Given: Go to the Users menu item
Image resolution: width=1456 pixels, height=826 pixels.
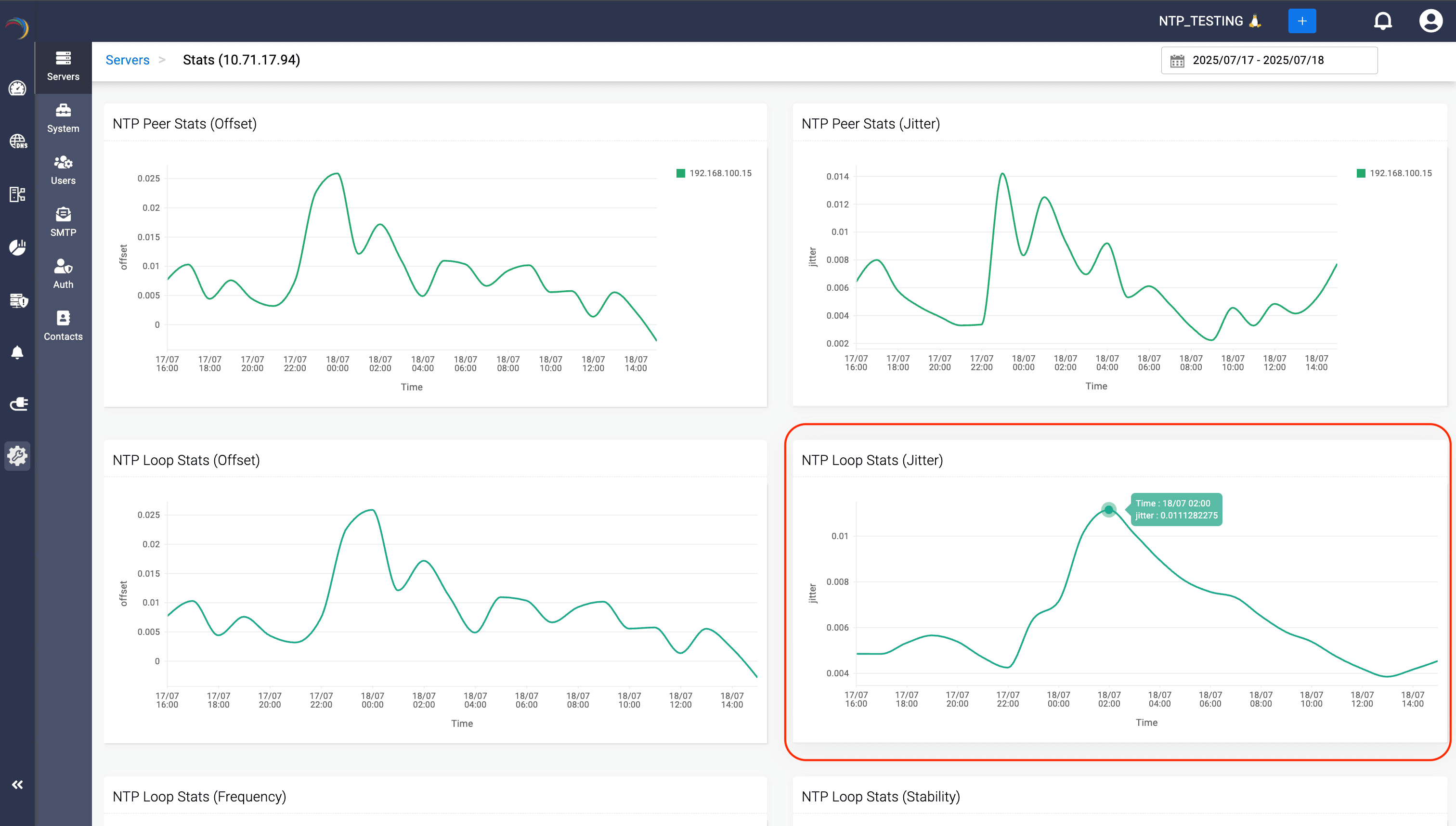Looking at the screenshot, I should point(63,170).
